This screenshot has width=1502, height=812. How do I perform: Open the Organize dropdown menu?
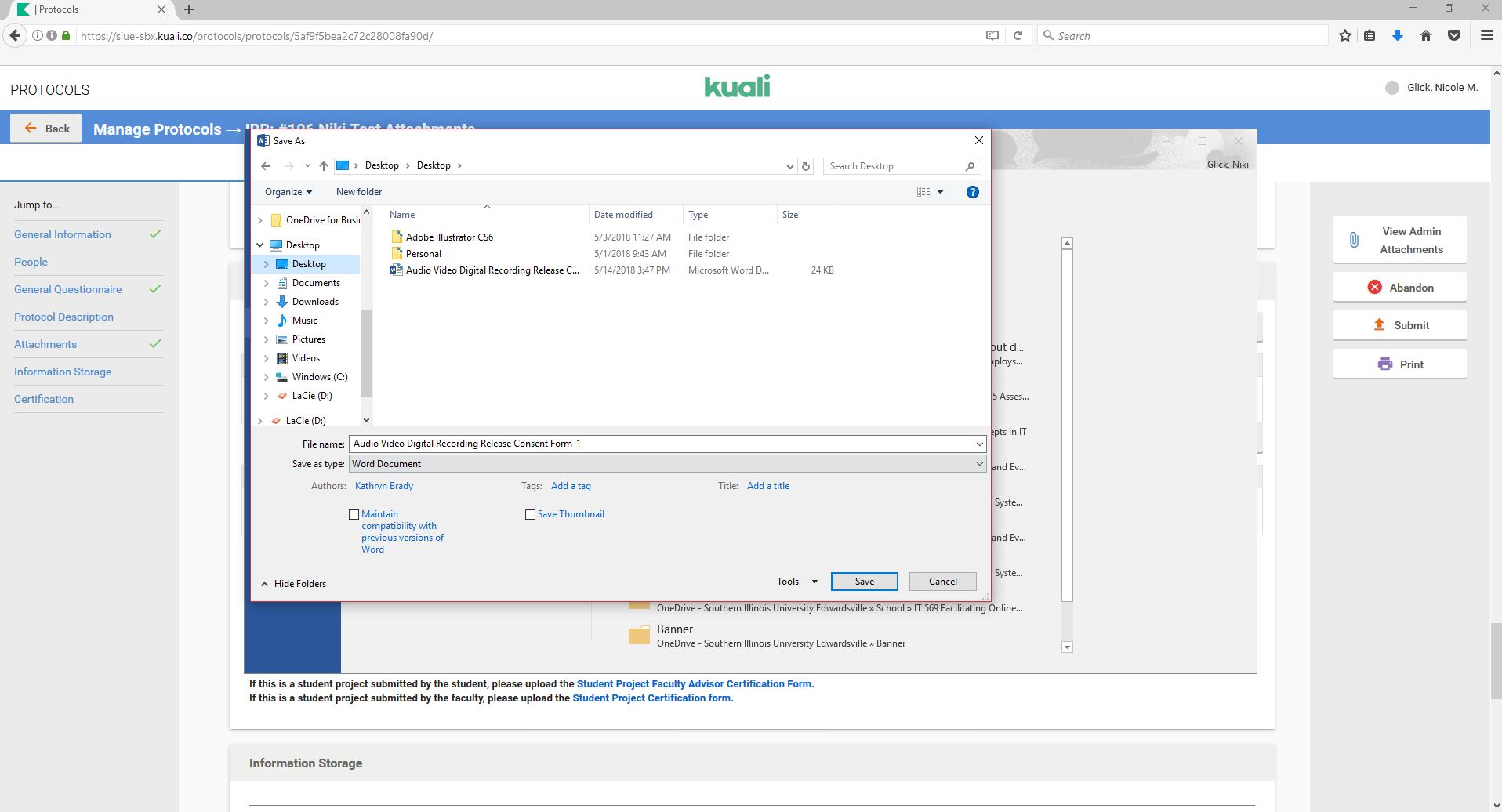click(288, 192)
